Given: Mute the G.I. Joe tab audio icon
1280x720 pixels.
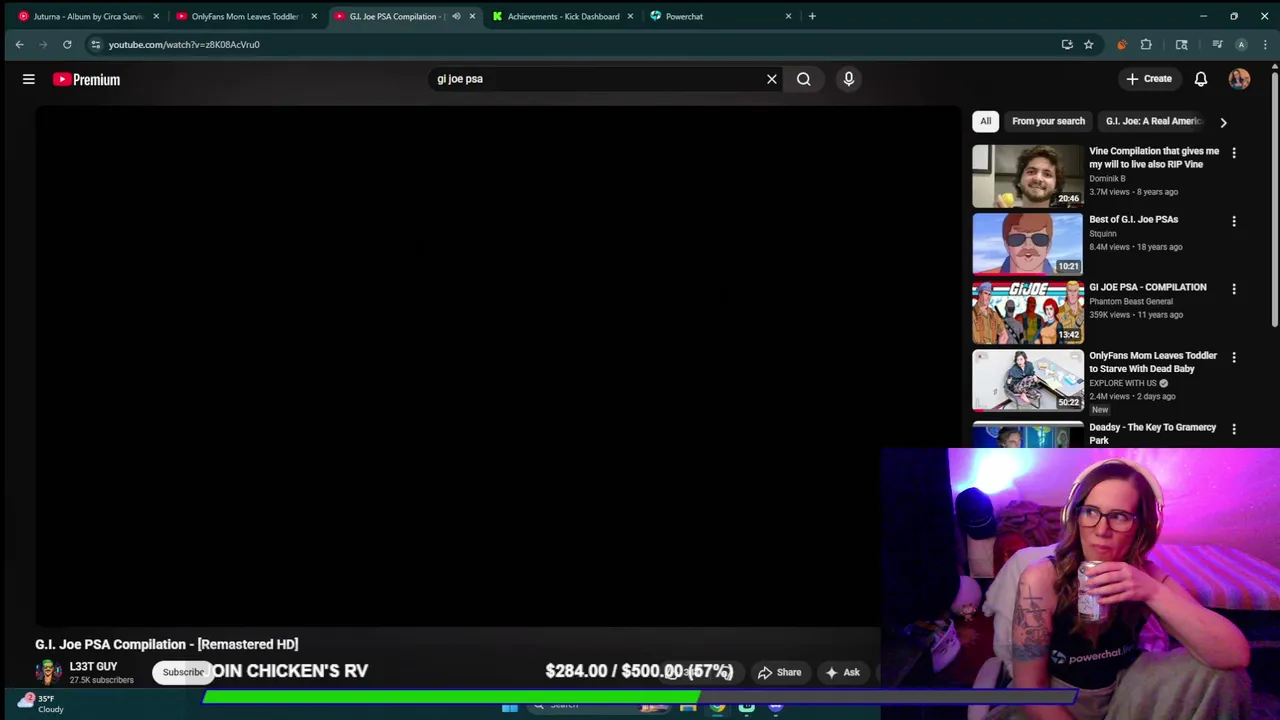Looking at the screenshot, I should coord(456,16).
